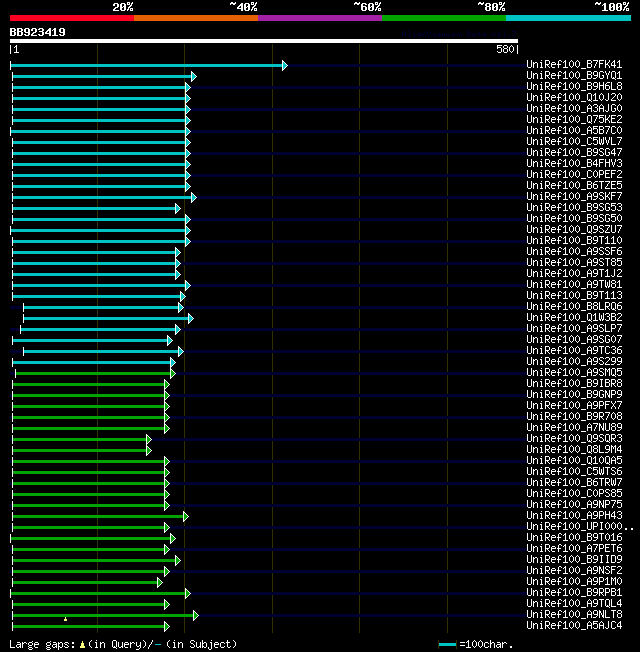Click the BB923419 query name label
This screenshot has width=640, height=652.
coord(37,32)
